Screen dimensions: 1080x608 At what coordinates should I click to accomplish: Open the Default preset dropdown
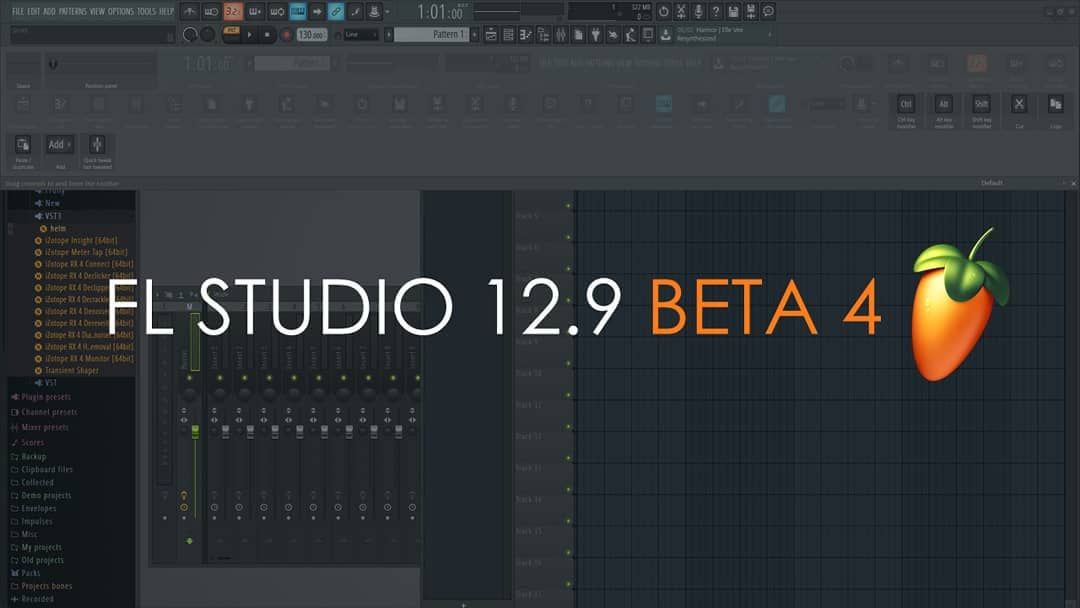click(x=992, y=183)
